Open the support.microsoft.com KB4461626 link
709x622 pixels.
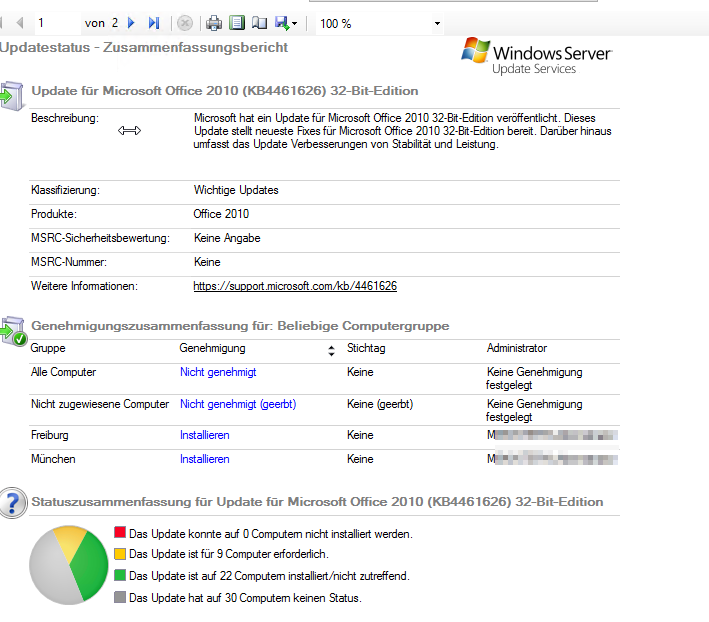(295, 286)
